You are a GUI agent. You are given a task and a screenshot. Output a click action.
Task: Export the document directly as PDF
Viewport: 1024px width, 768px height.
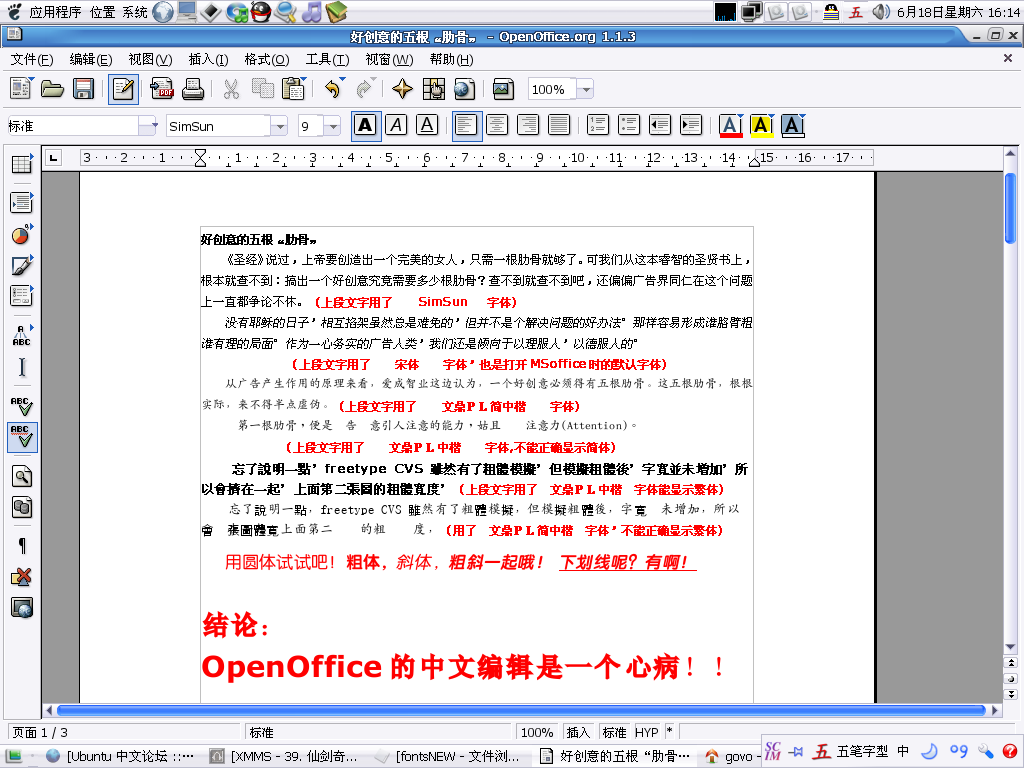click(161, 89)
